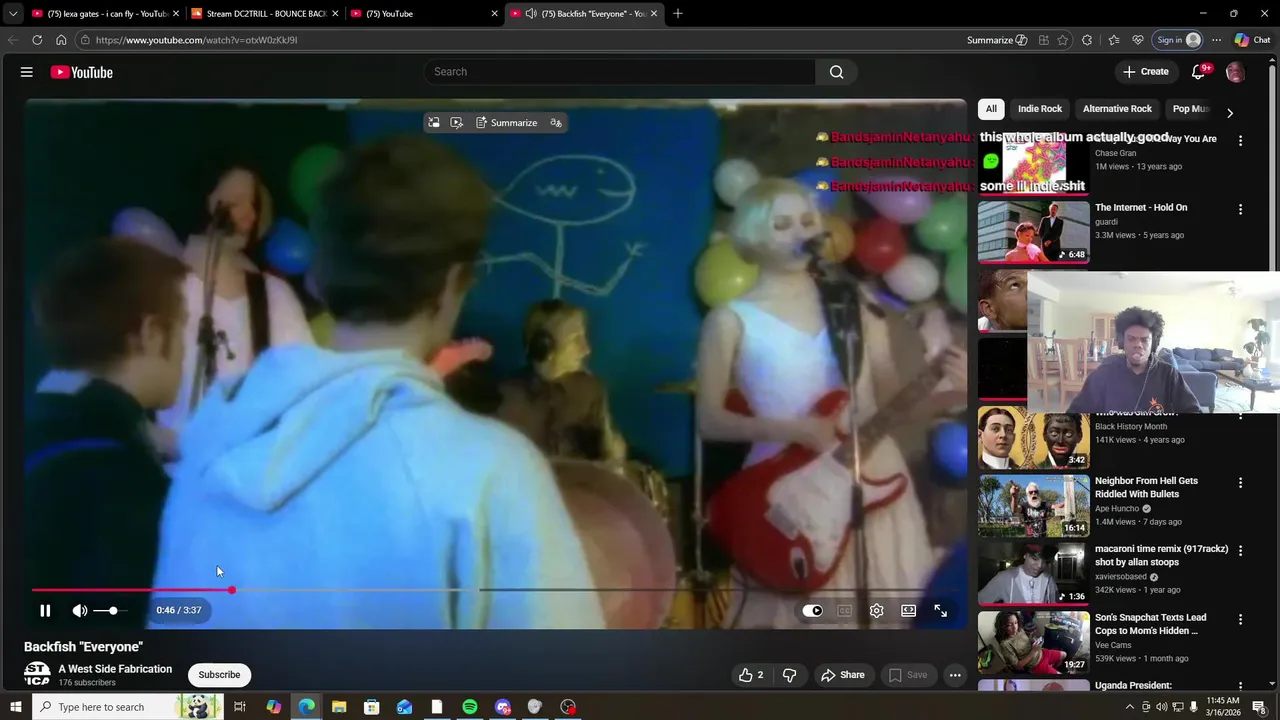Click the Windows Start button
The width and height of the screenshot is (1280, 720).
point(15,707)
